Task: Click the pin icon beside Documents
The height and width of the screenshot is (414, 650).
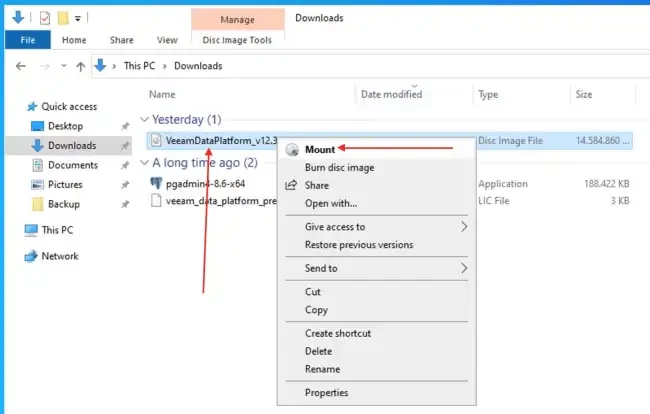Action: 125,165
